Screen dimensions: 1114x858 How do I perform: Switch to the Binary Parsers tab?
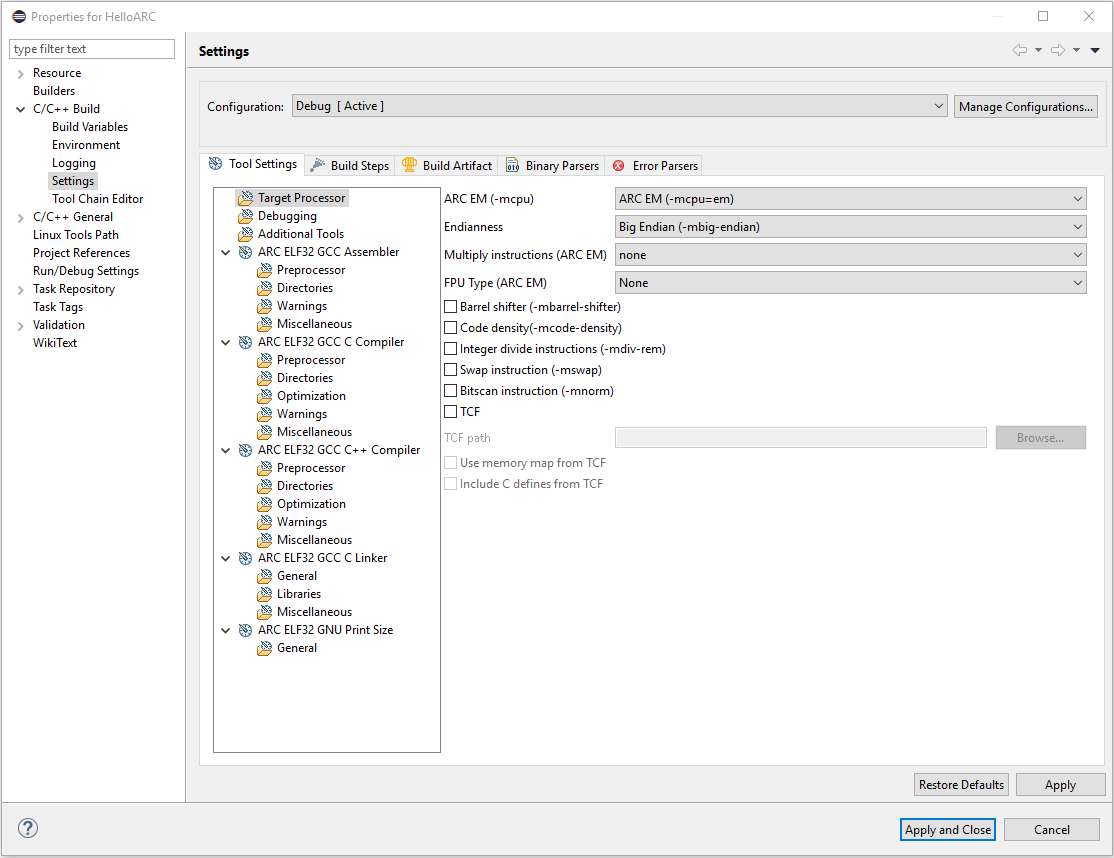[552, 165]
